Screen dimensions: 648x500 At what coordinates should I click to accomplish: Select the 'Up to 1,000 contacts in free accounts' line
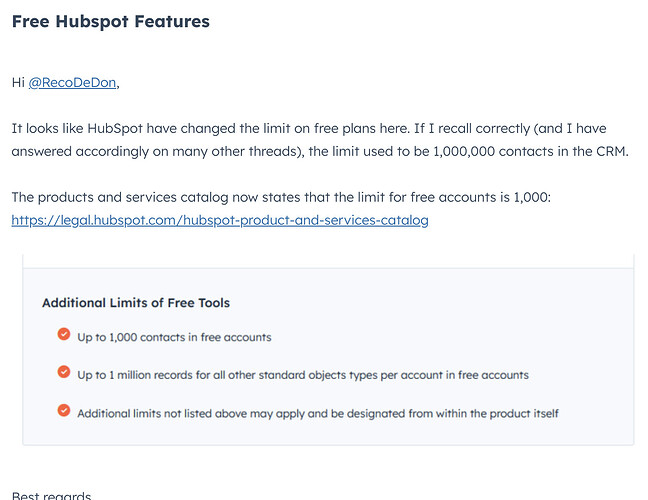[174, 337]
